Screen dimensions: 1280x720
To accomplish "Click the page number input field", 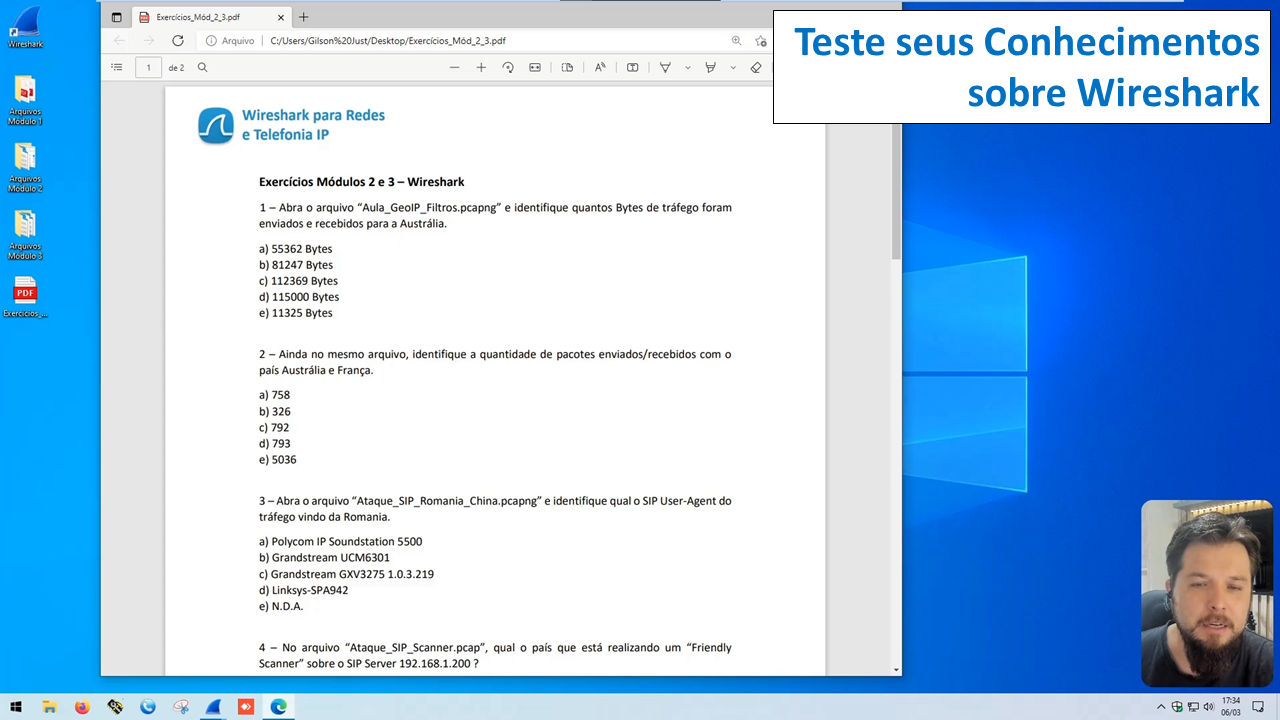I will [148, 68].
